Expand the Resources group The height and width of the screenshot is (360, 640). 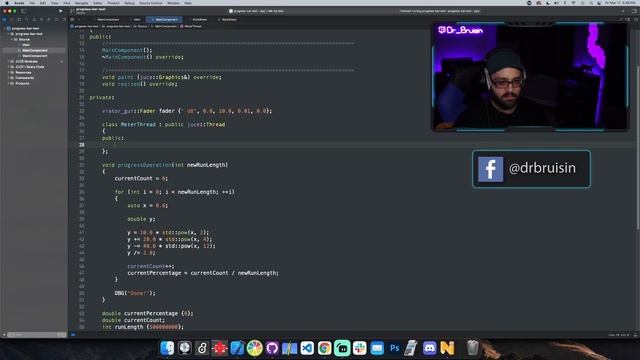click(8, 72)
